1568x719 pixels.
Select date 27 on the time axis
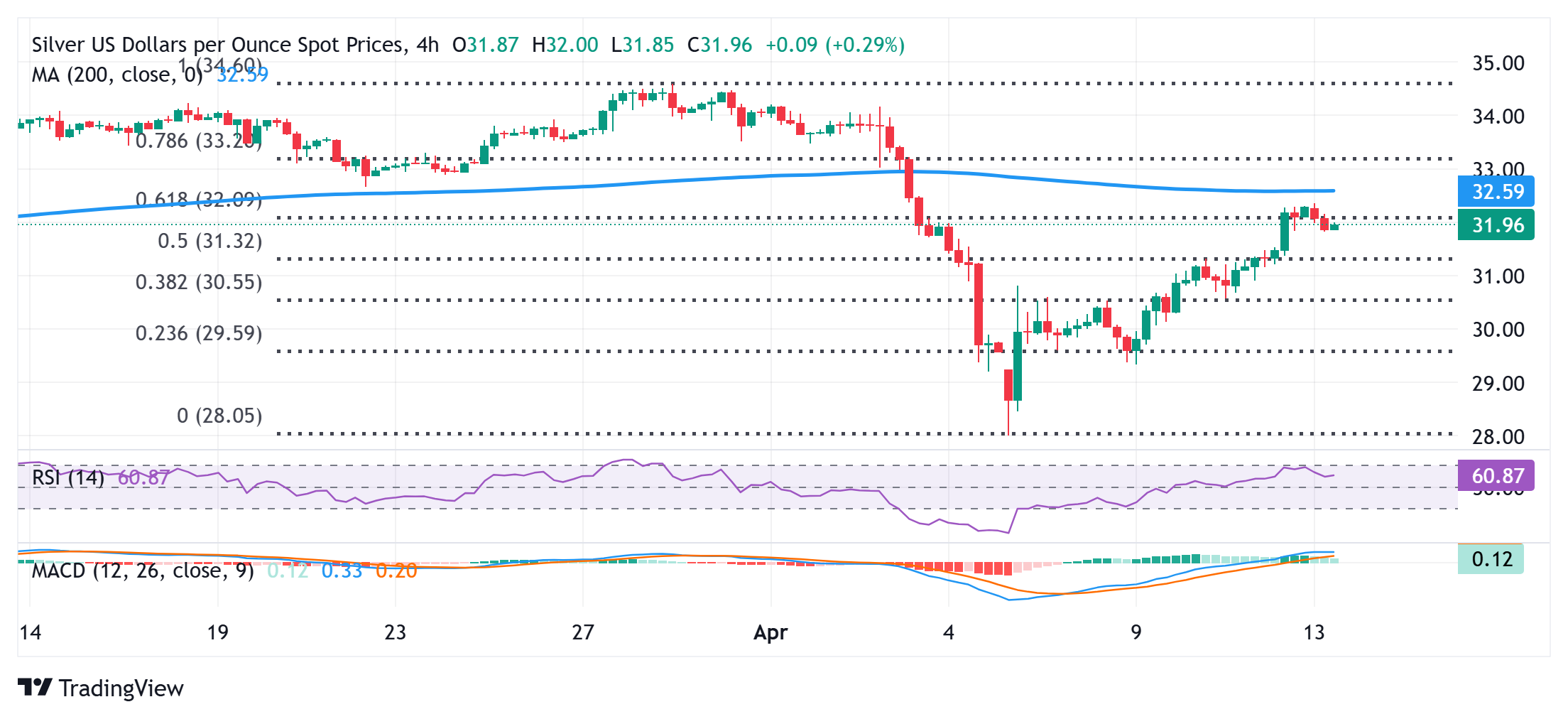(583, 632)
